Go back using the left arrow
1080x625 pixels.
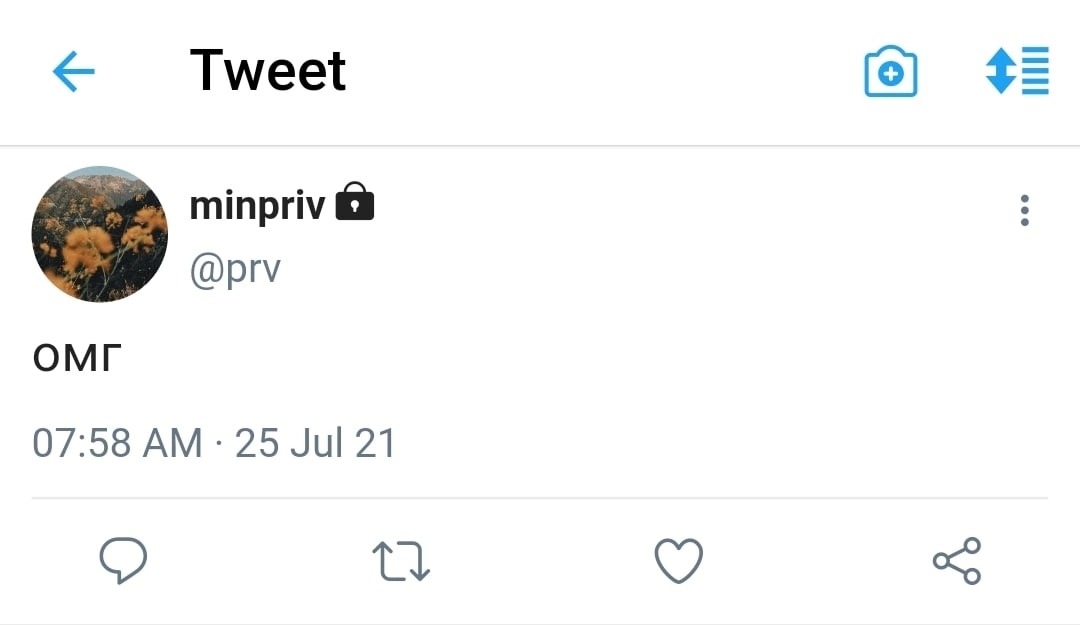pyautogui.click(x=73, y=72)
